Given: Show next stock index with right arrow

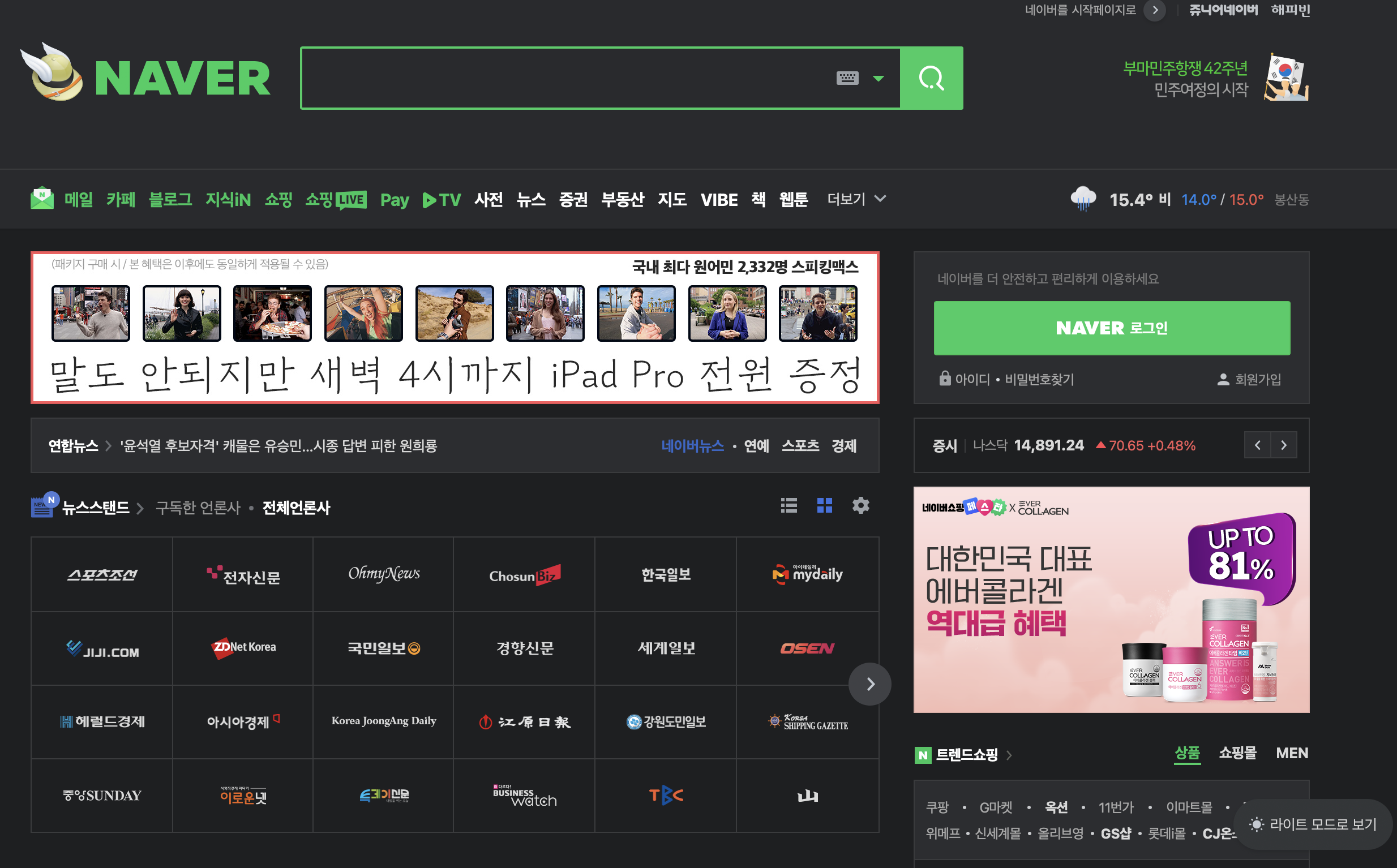Looking at the screenshot, I should 1284,445.
